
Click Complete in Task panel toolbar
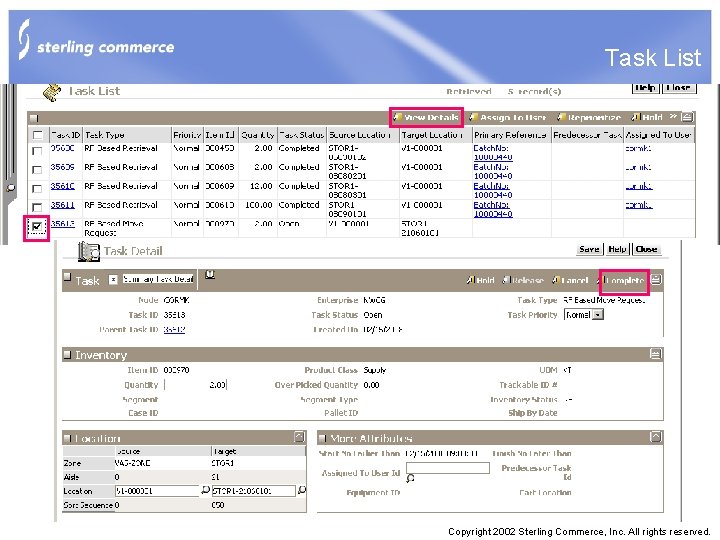click(x=622, y=280)
